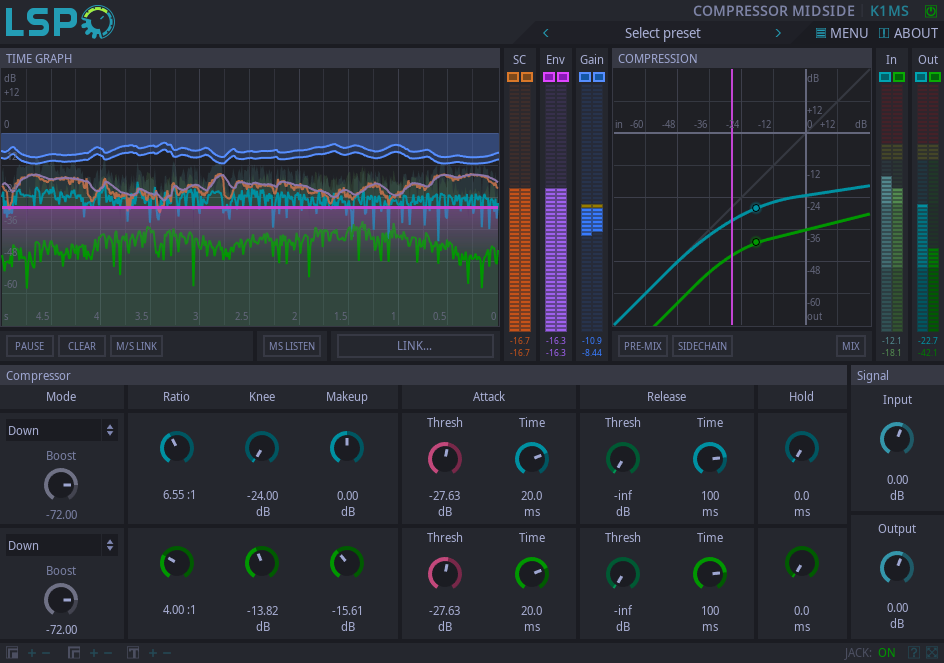Toggle the left magenta Env meter channel
Screen dimensions: 944x663
point(549,77)
